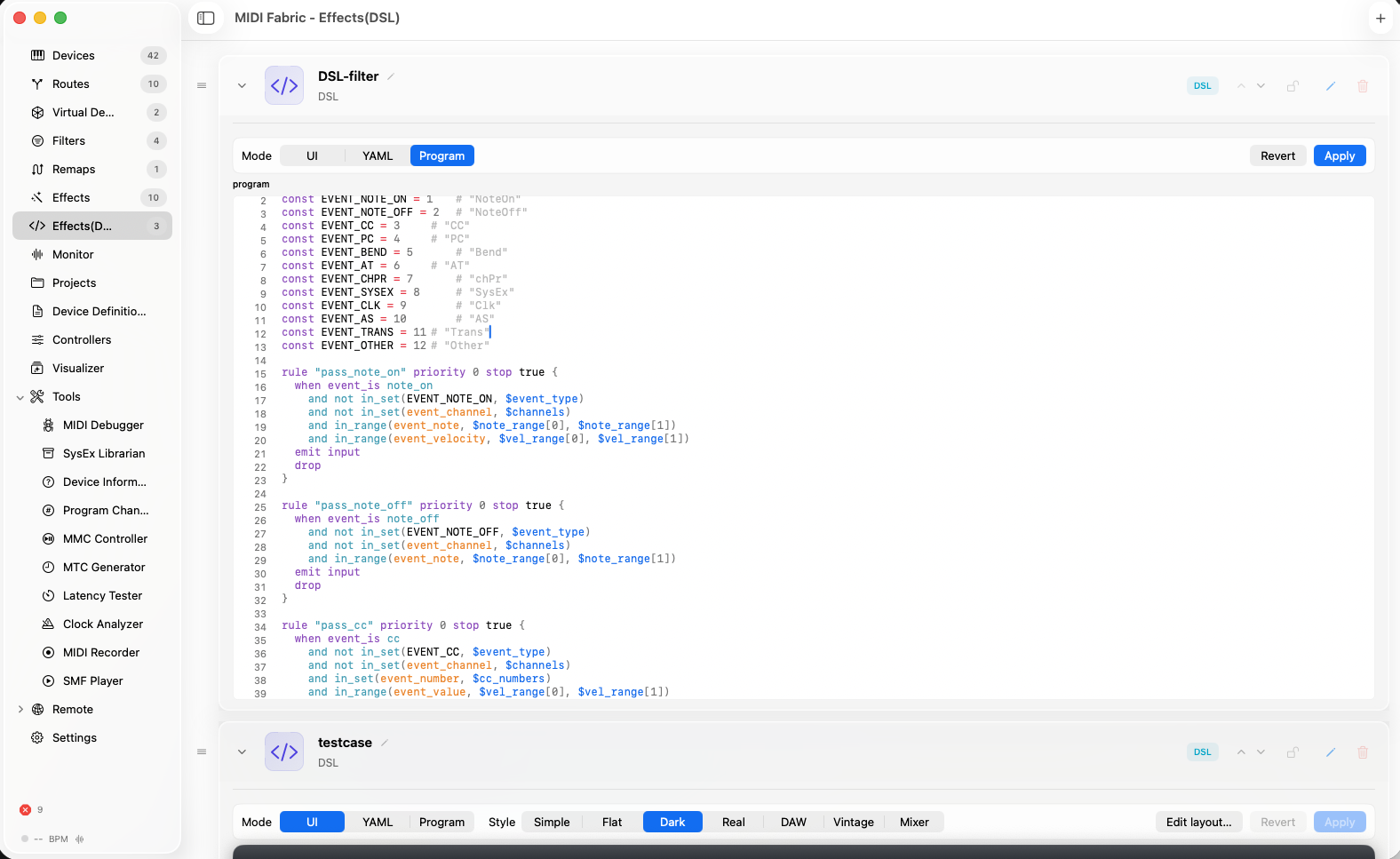The width and height of the screenshot is (1400, 859).
Task: Select Dark style for testcase
Action: tap(672, 822)
